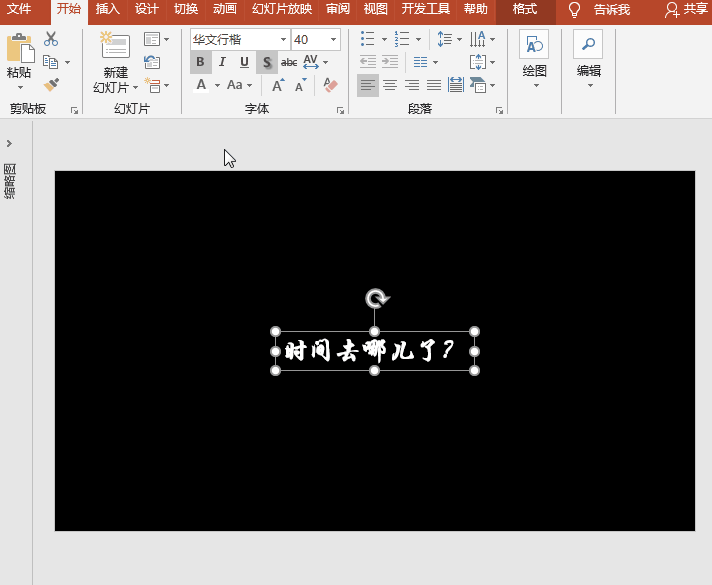712x585 pixels.
Task: Open slide section icon
Action: (x=152, y=85)
